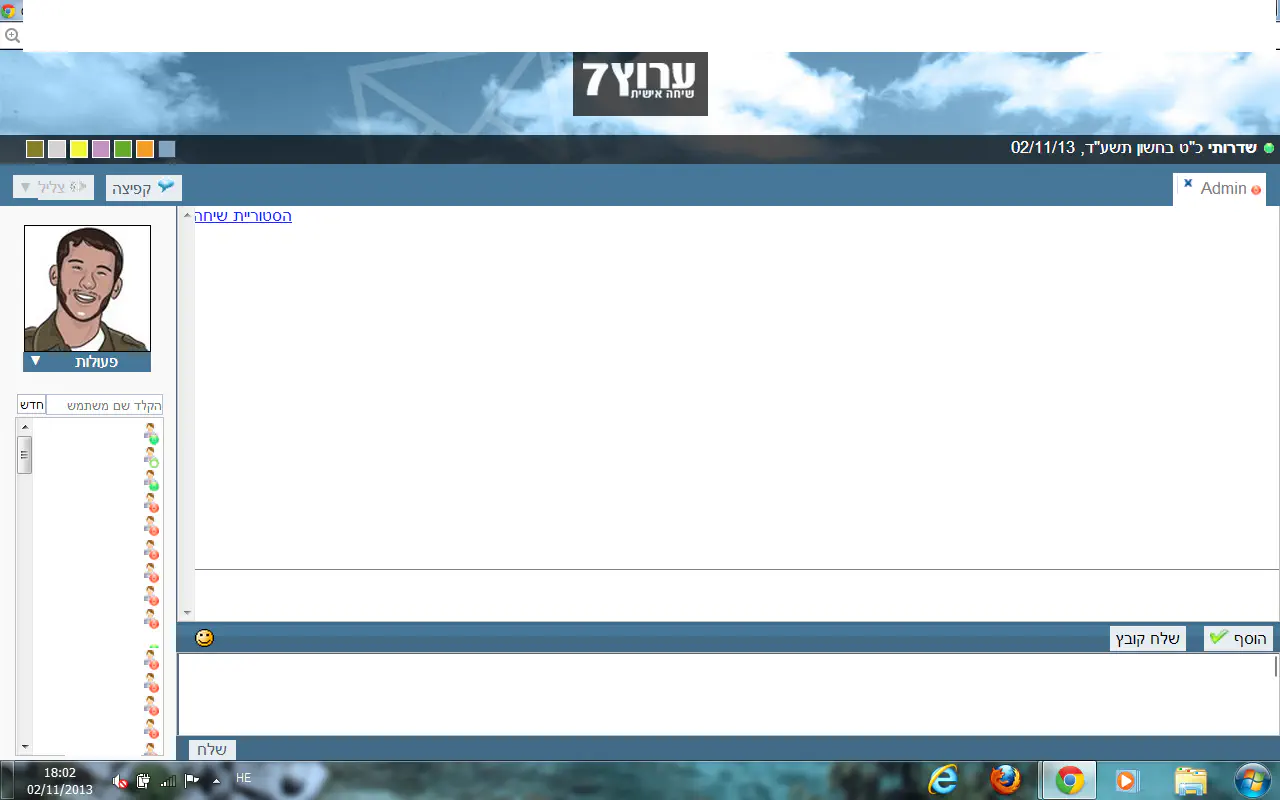Click the הוסף add button
Screen dimensions: 1280x800
tap(1238, 639)
